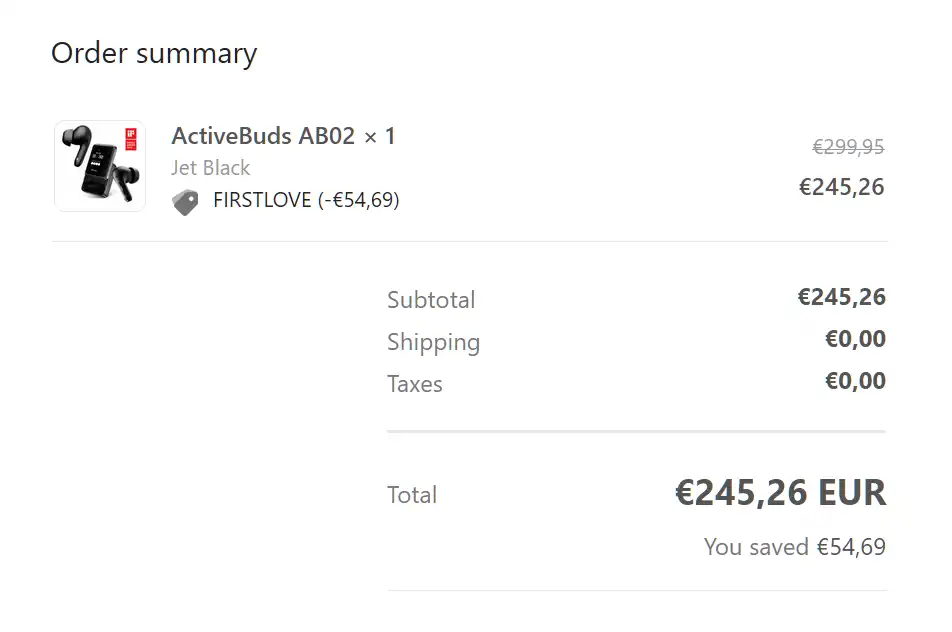The height and width of the screenshot is (632, 952).
Task: Click the discount tag icon beside FIRSTLOVE
Action: pos(186,202)
